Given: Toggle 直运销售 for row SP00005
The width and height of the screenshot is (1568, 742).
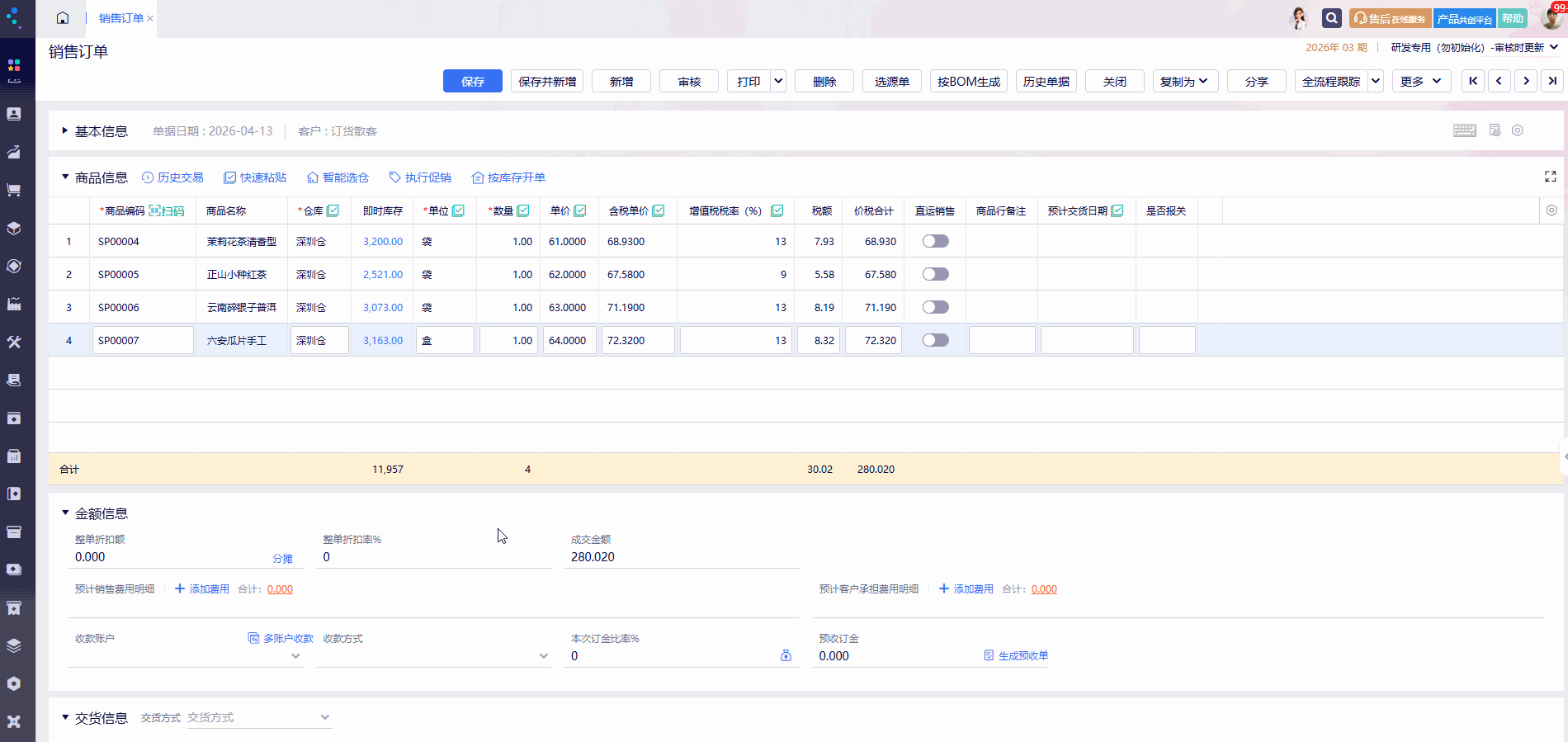Looking at the screenshot, I should [x=935, y=274].
